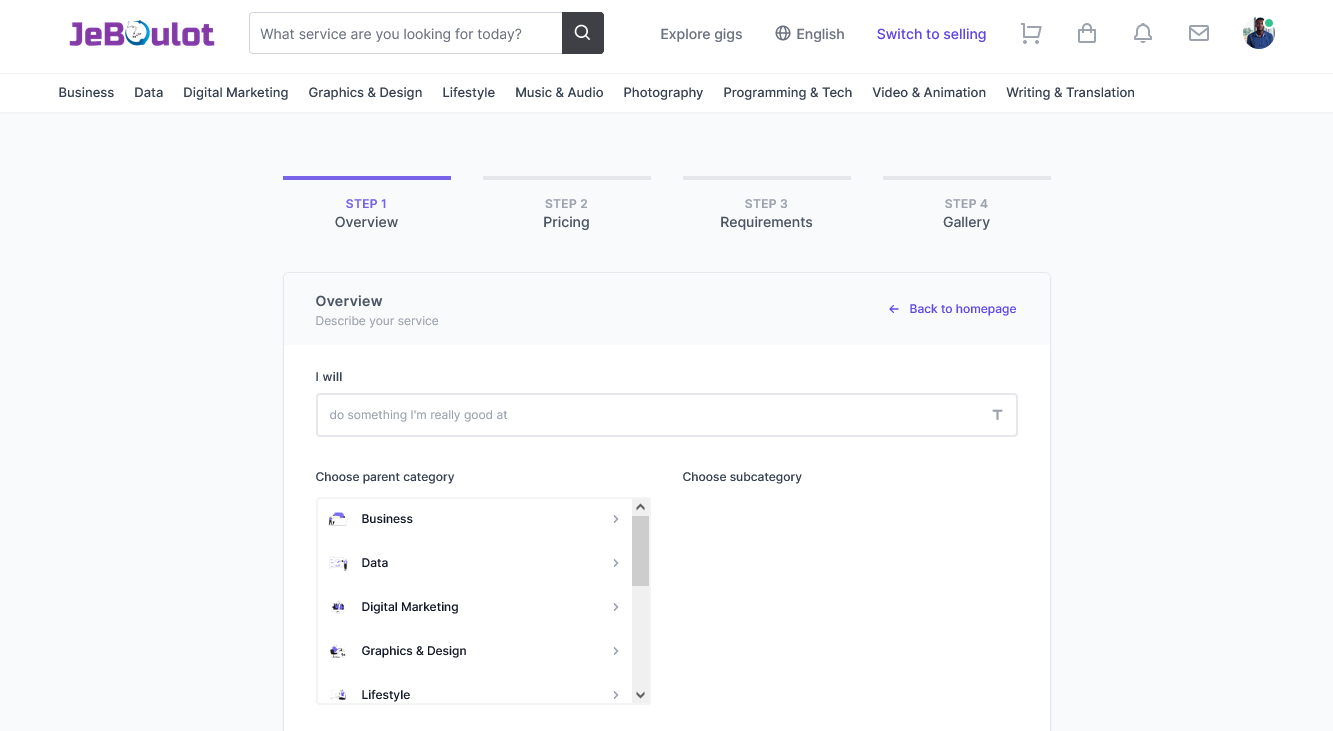The width and height of the screenshot is (1333, 731).
Task: Focus the "I will" gig title field
Action: coord(650,415)
